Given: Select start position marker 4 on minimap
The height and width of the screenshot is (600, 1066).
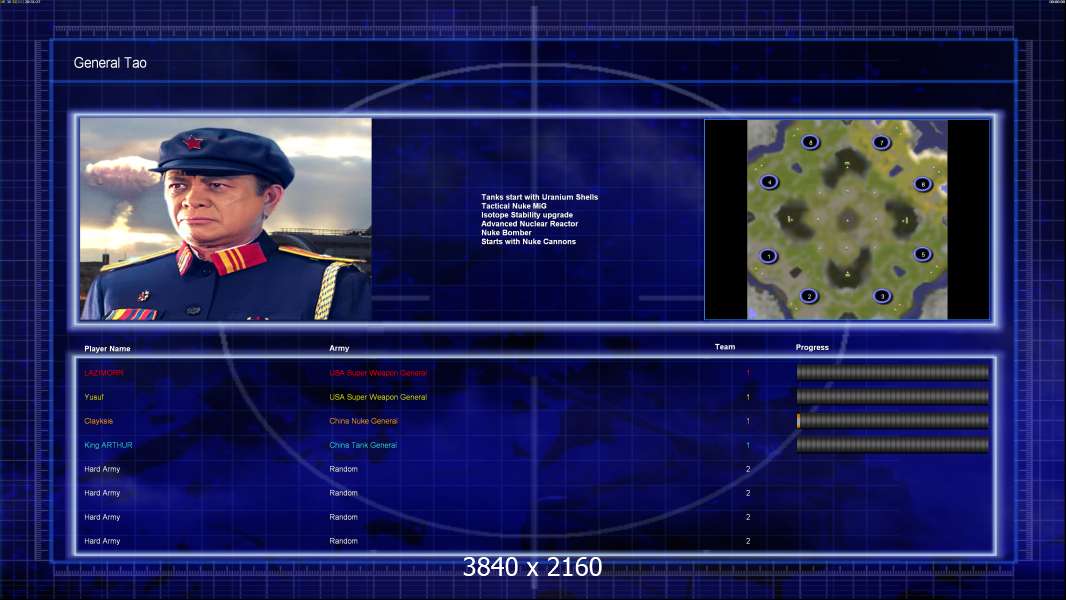Looking at the screenshot, I should tap(769, 182).
